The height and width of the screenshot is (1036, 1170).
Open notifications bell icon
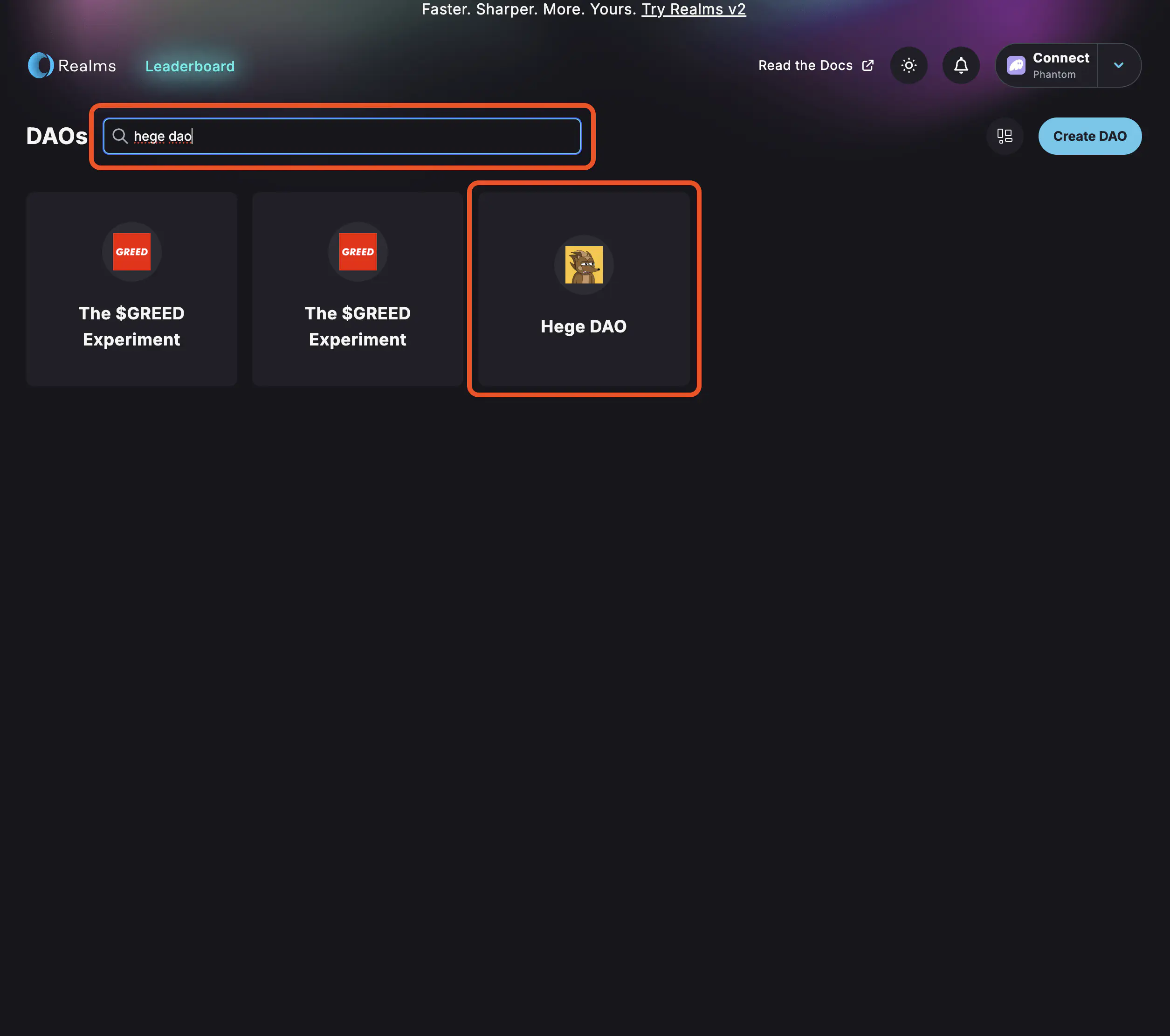pyautogui.click(x=961, y=66)
